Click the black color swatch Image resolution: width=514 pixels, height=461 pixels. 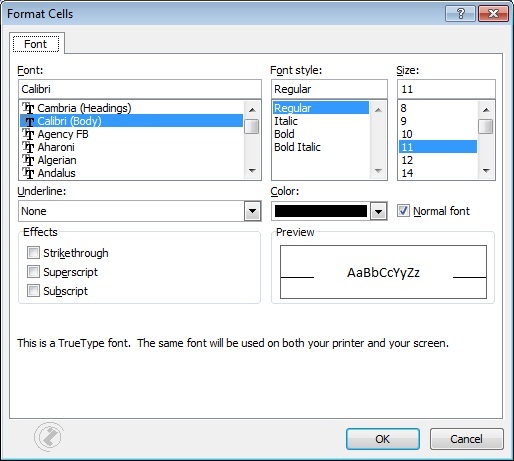click(321, 211)
